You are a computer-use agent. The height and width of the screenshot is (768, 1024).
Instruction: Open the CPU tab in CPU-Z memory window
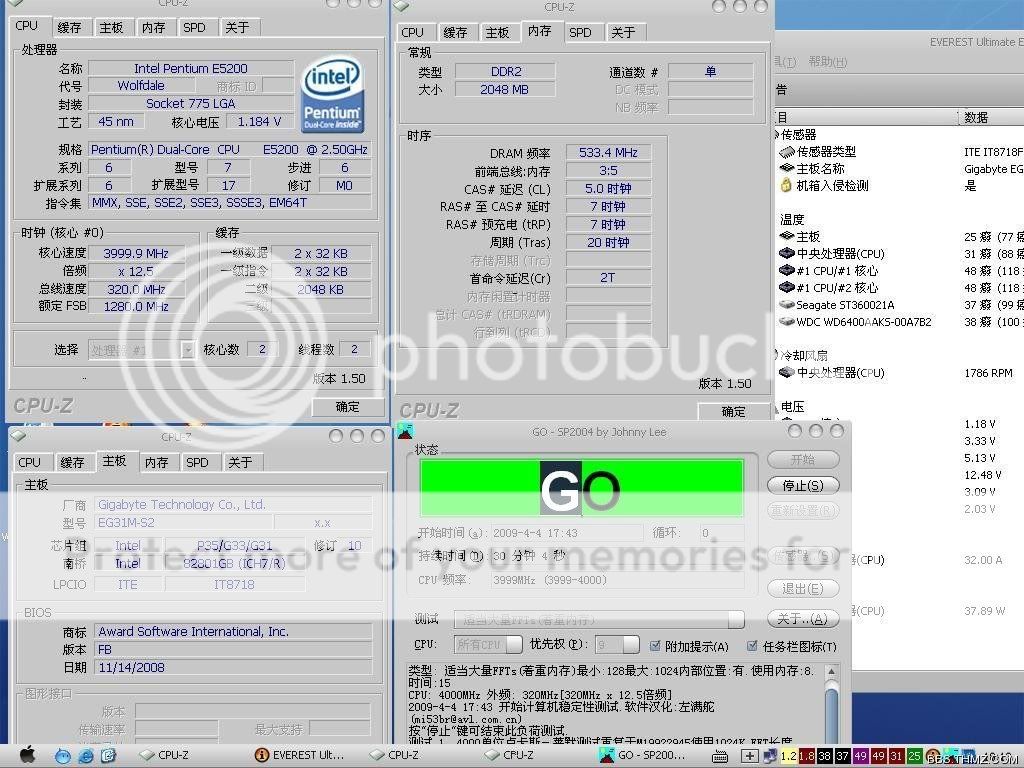coord(412,32)
